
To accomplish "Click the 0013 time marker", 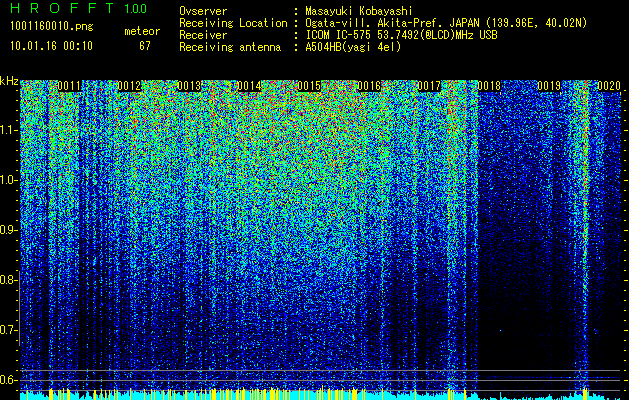I will click(x=189, y=86).
